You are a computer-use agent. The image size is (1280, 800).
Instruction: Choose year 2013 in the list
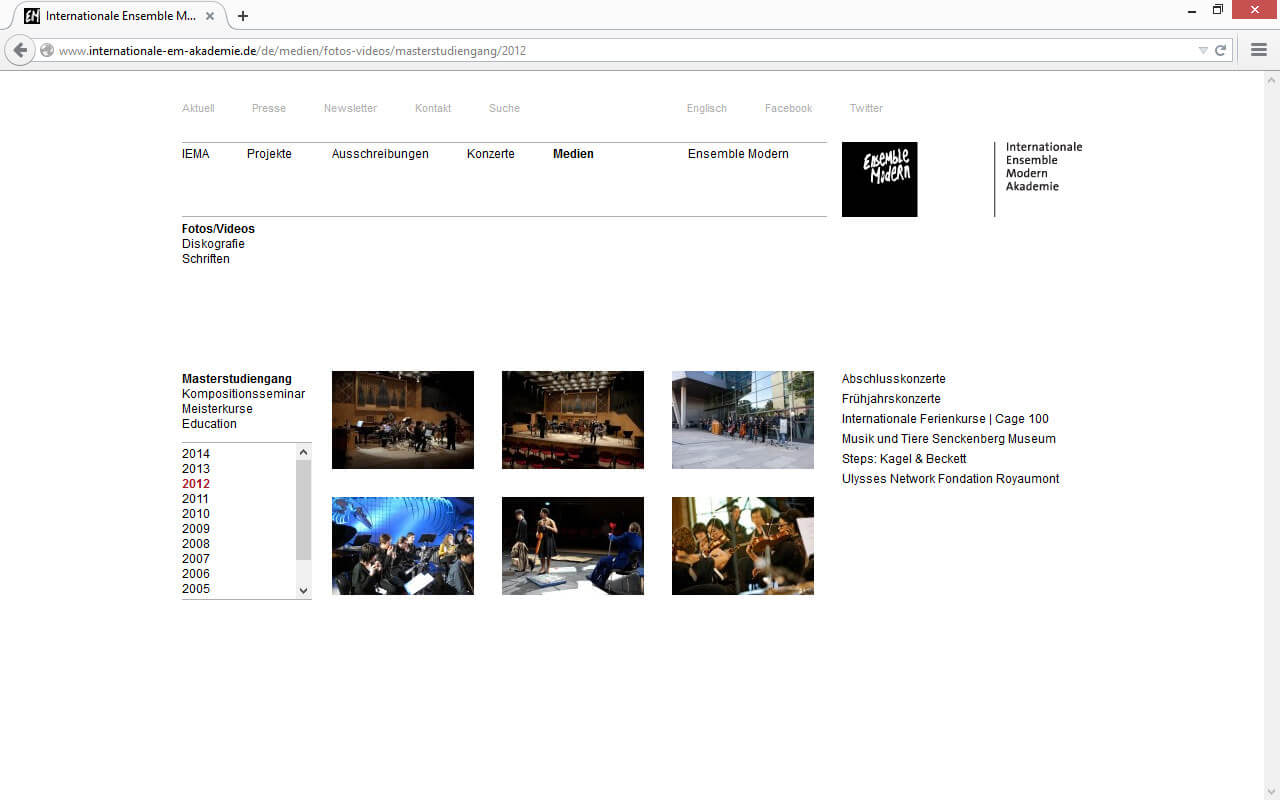point(196,469)
